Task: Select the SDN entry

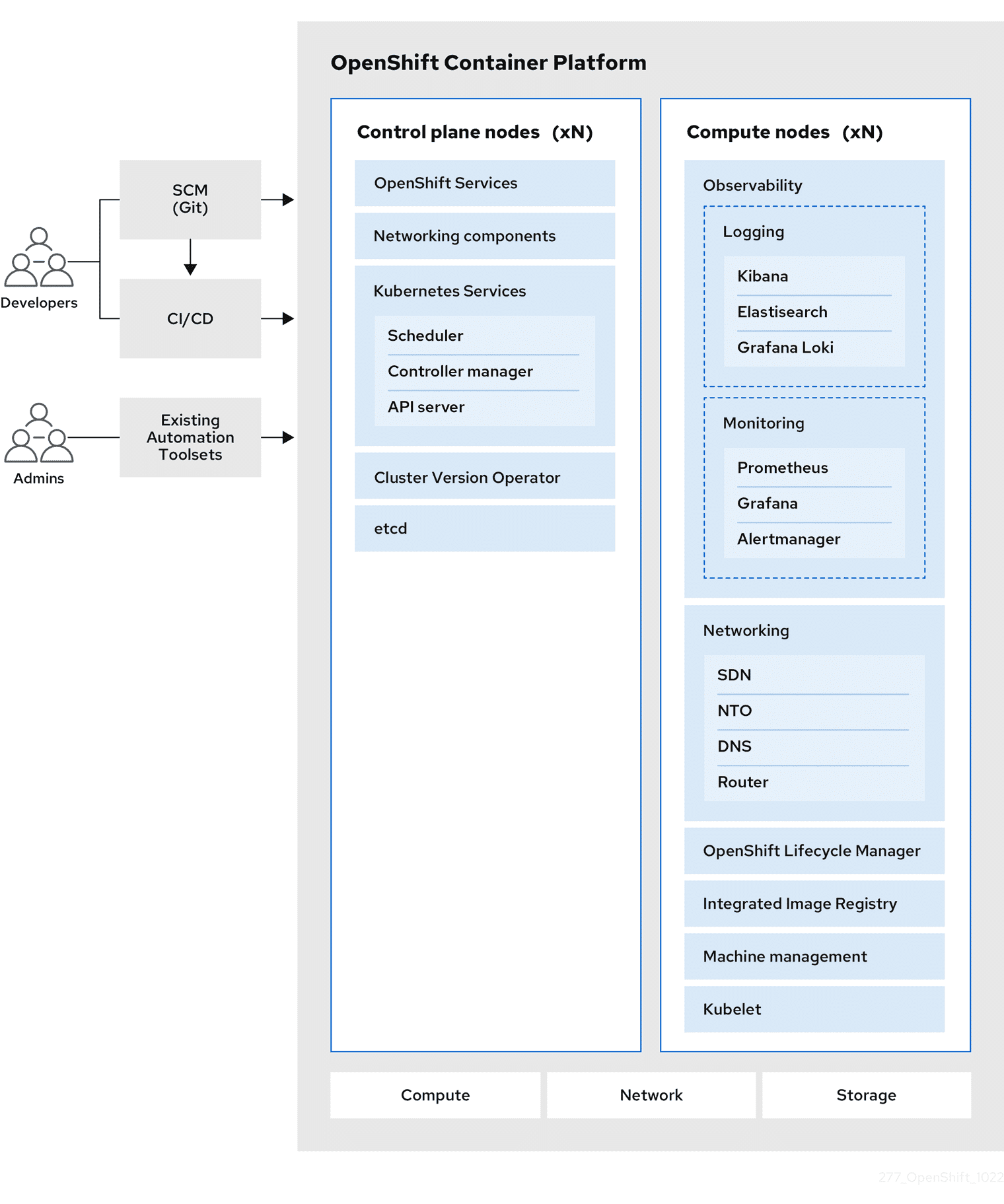Action: (814, 675)
